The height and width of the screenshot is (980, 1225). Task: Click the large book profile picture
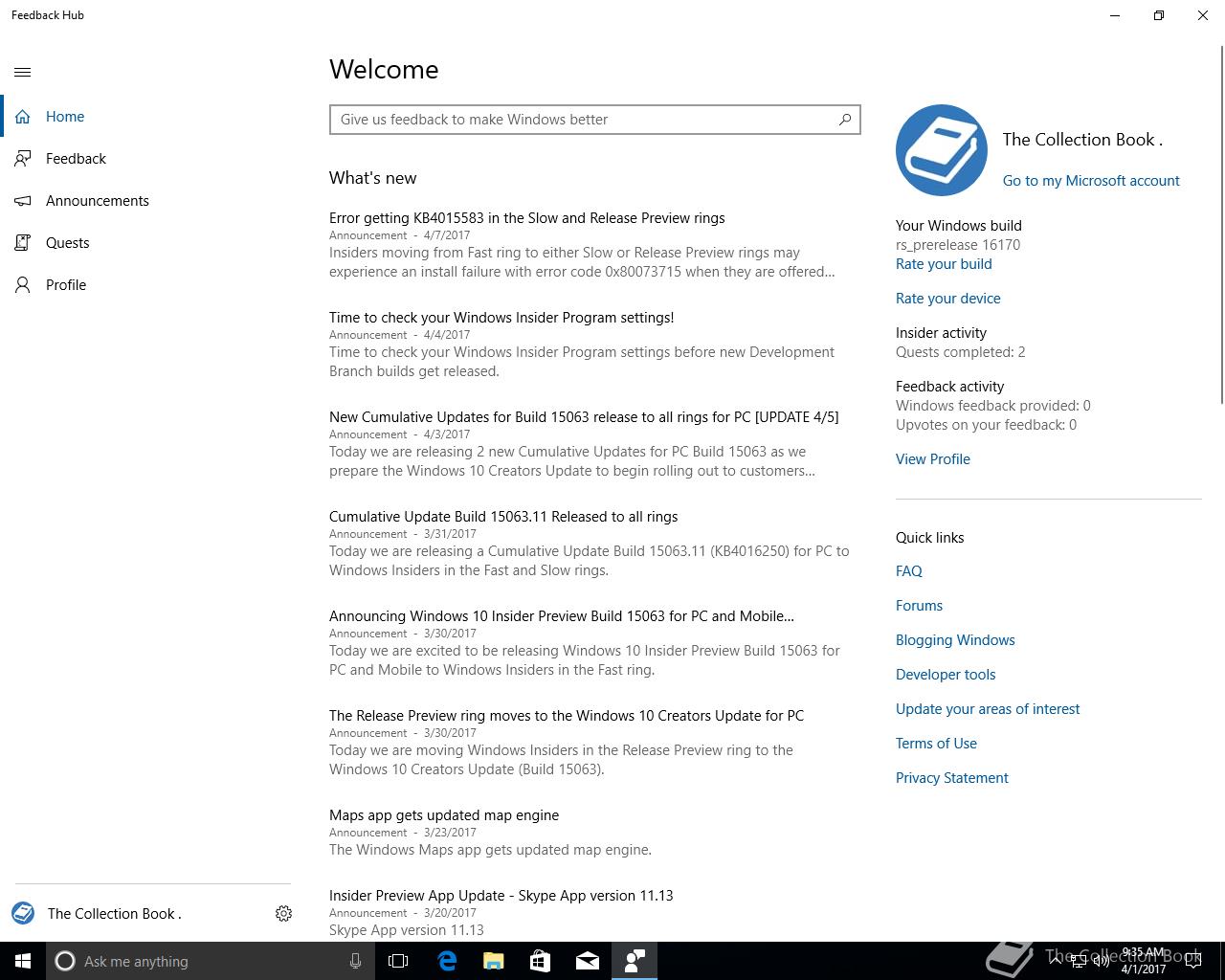[x=942, y=150]
